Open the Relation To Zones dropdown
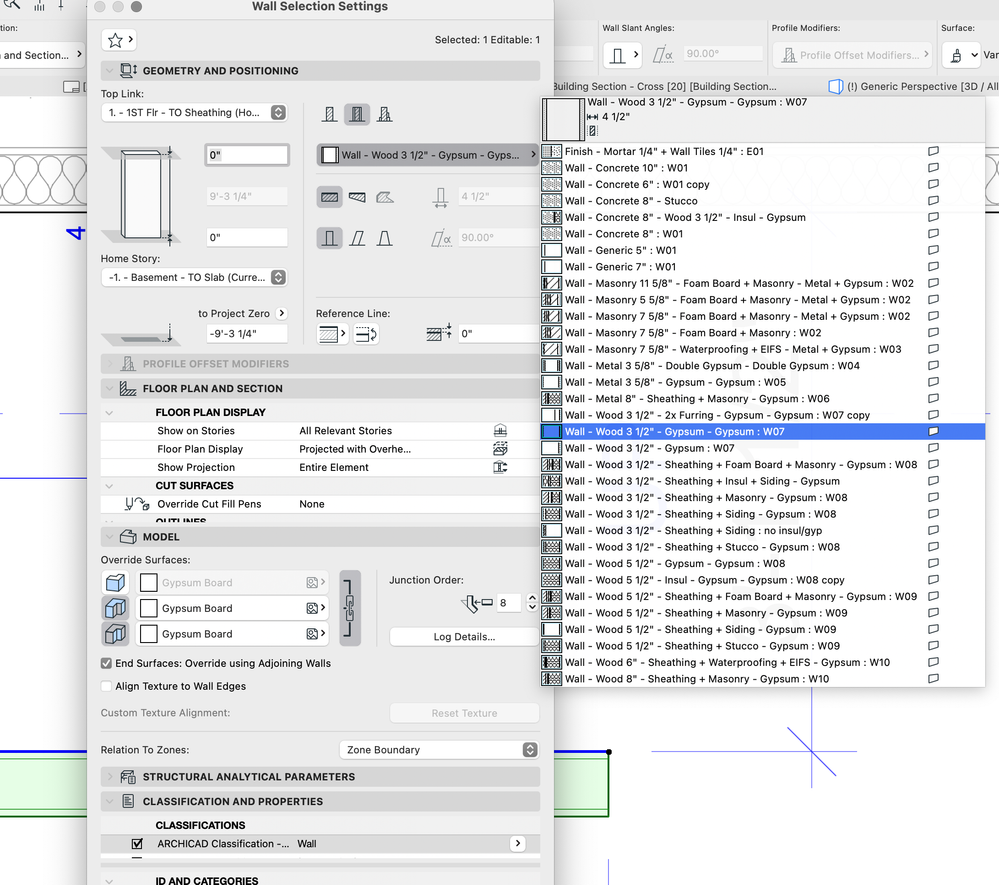Image resolution: width=999 pixels, height=885 pixels. (x=439, y=750)
